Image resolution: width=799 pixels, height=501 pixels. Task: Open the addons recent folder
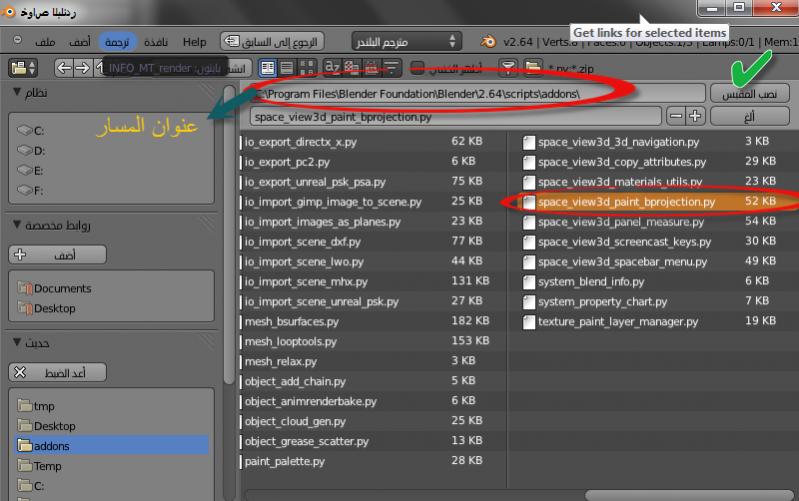112,445
